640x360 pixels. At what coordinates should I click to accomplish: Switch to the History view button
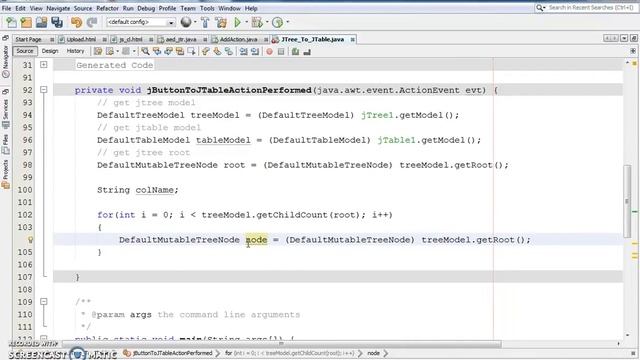(x=75, y=51)
